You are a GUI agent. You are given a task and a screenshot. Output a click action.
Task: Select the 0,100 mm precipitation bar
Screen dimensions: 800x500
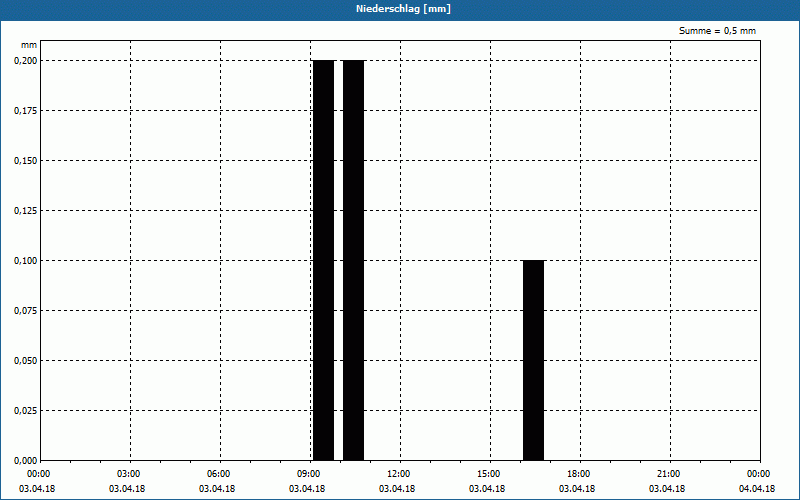534,360
